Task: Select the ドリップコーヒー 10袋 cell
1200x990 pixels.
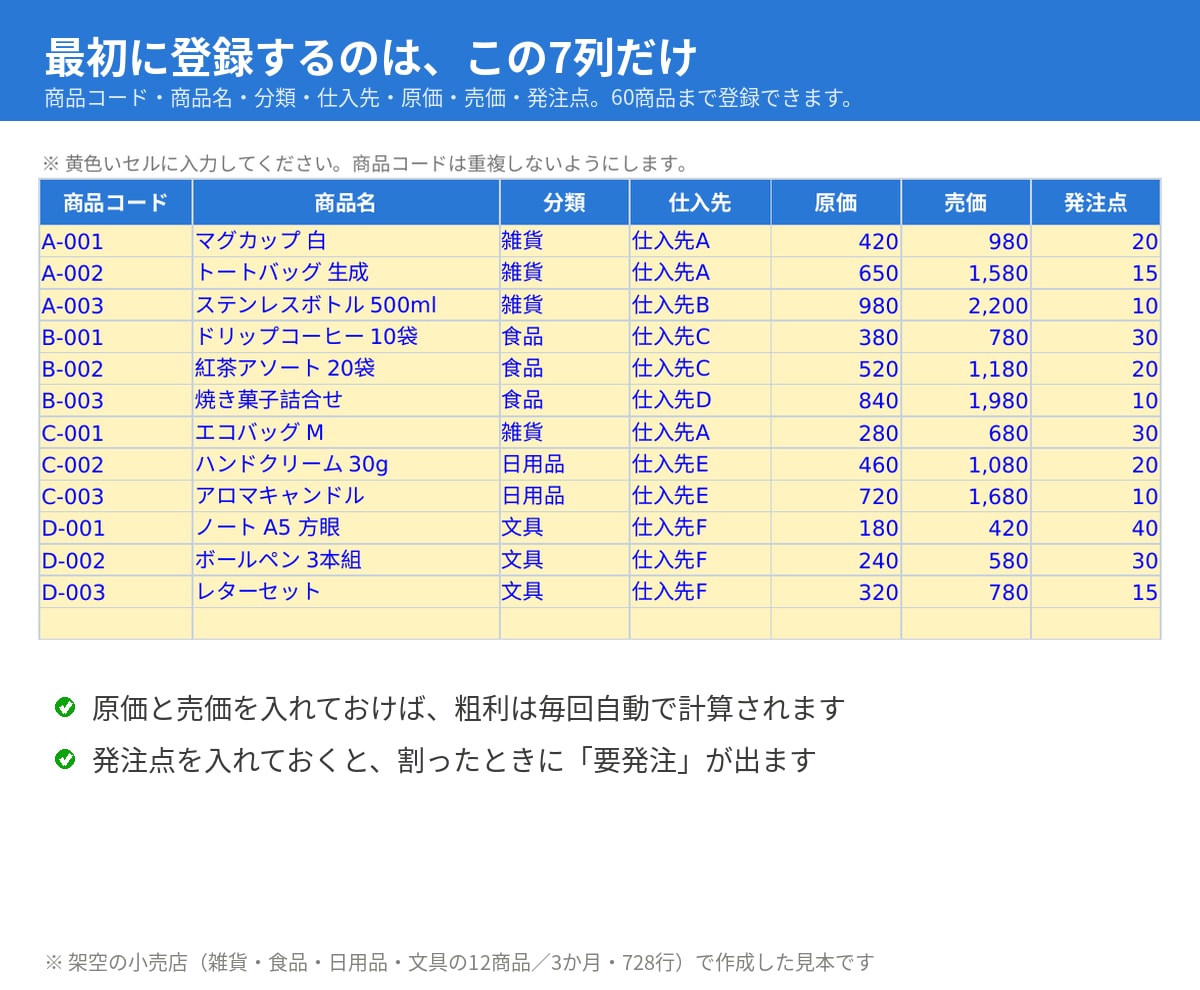Action: [x=346, y=337]
